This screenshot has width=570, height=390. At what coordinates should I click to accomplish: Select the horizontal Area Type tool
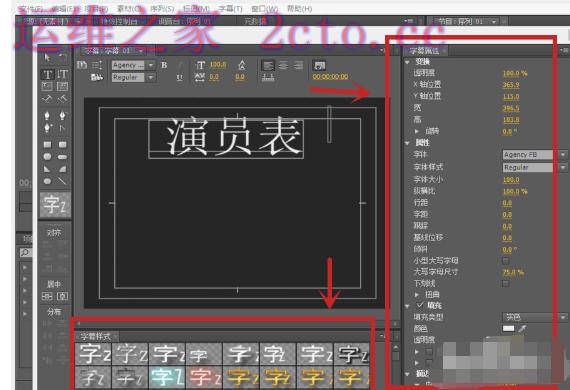click(47, 86)
